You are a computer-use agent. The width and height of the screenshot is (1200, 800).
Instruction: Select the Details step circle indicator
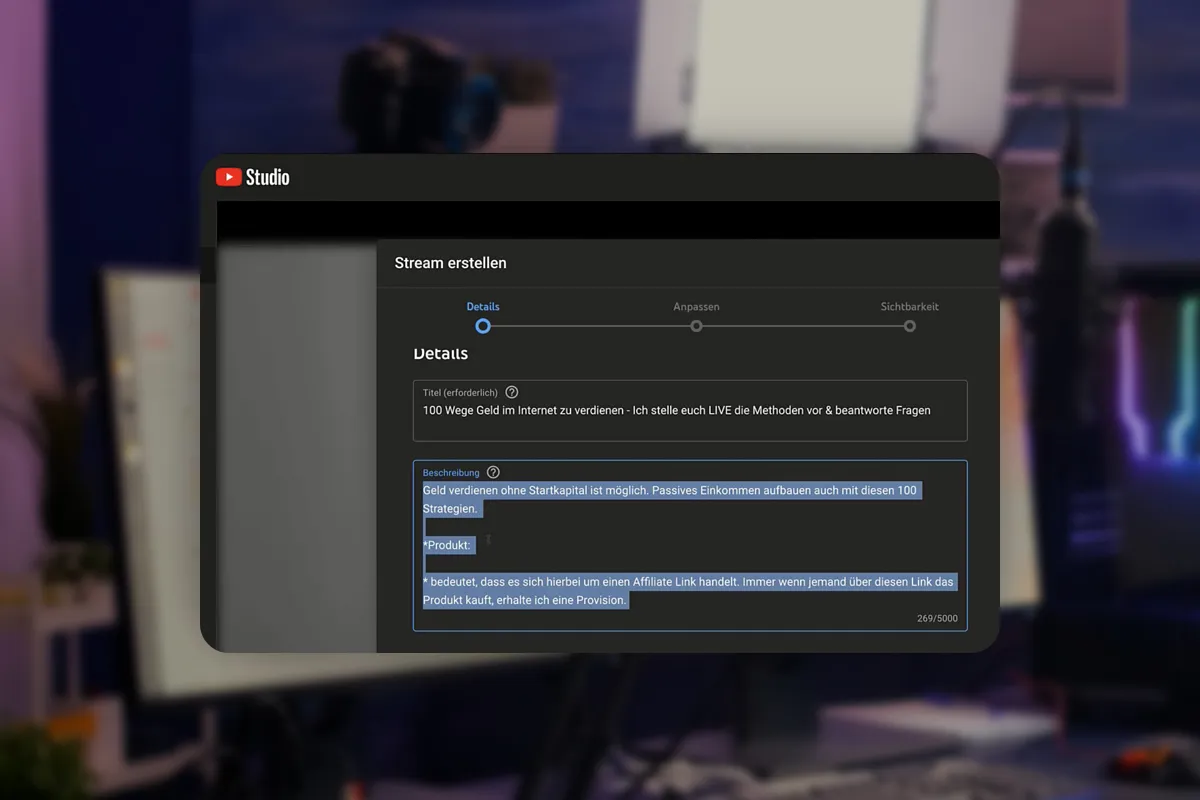point(483,326)
